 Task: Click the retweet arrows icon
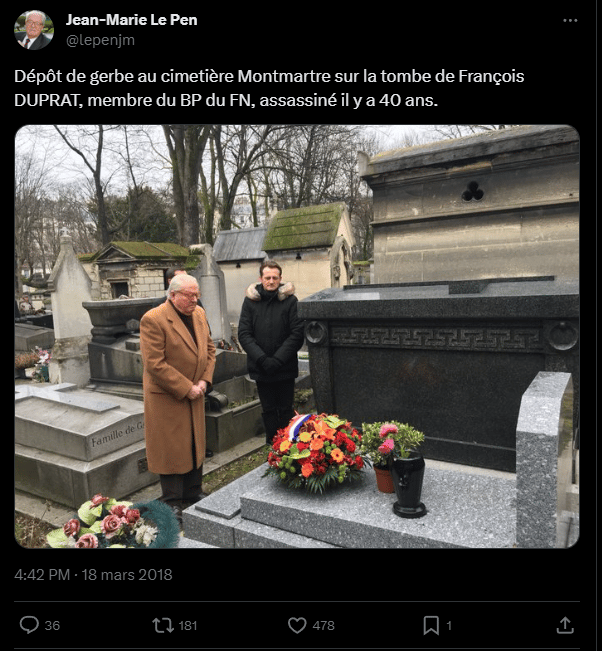pos(163,625)
